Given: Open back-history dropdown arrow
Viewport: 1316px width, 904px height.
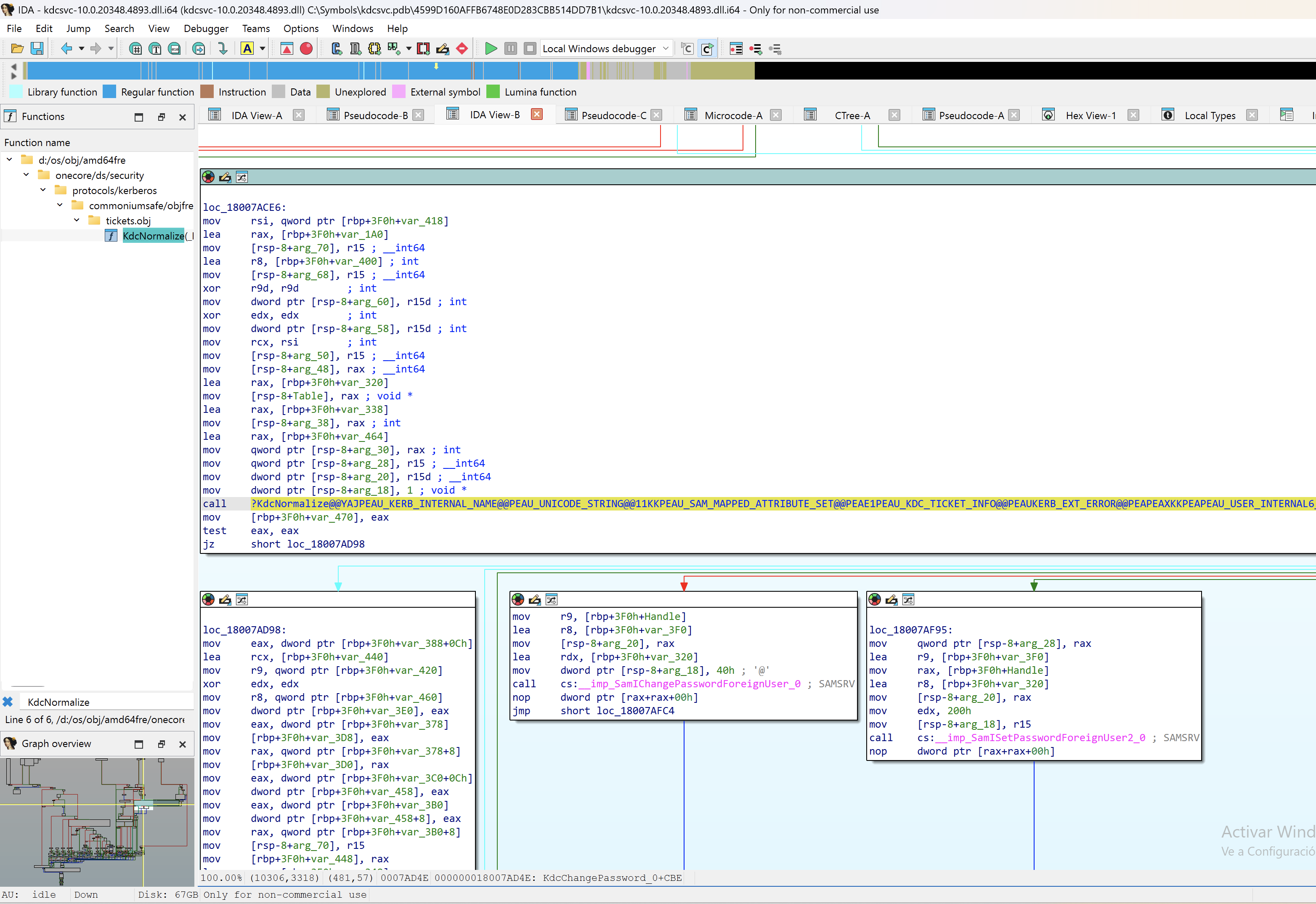Looking at the screenshot, I should coord(82,49).
